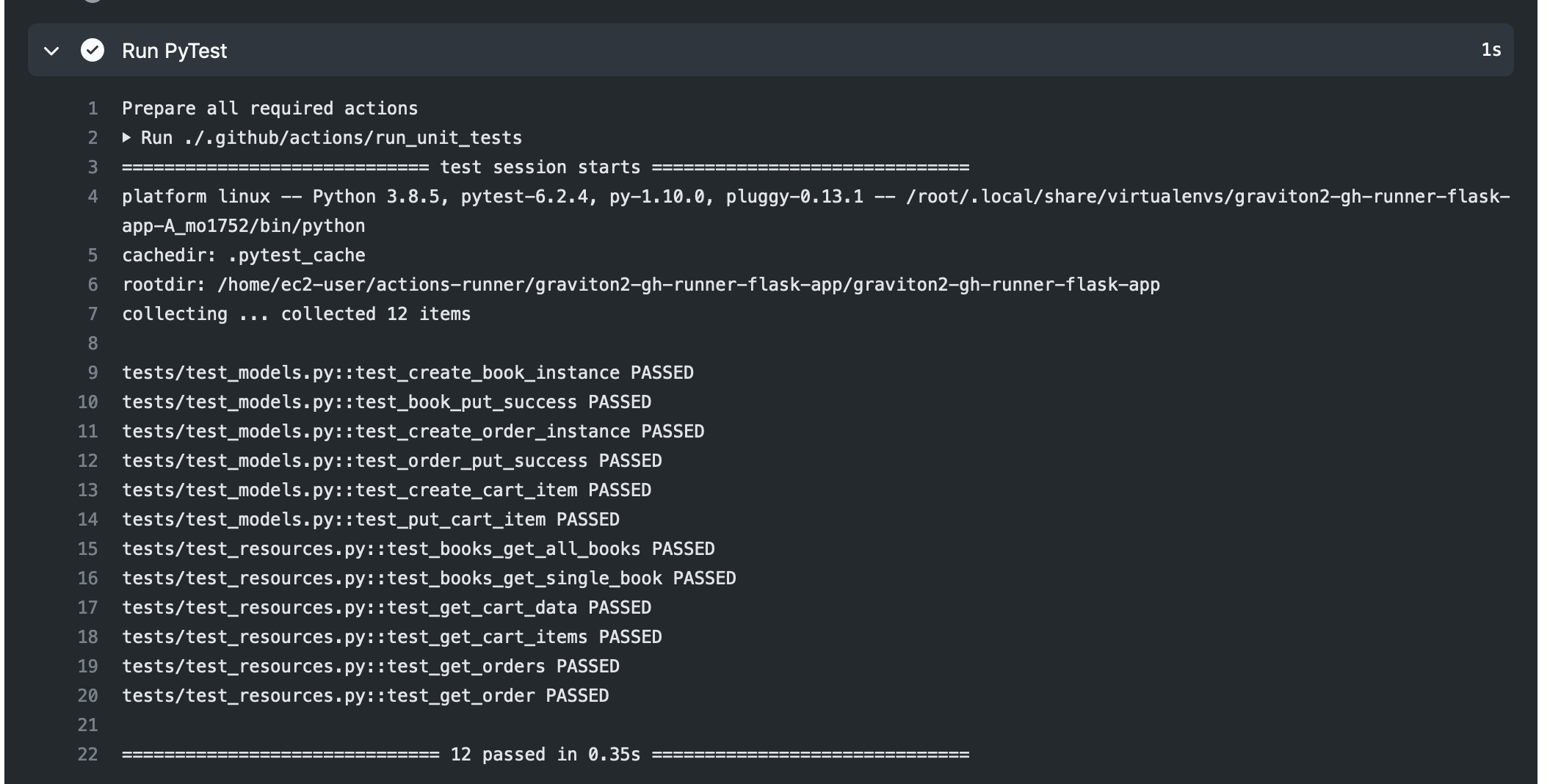
Task: Collapse the Run PyTest step chevron
Action: 51,51
